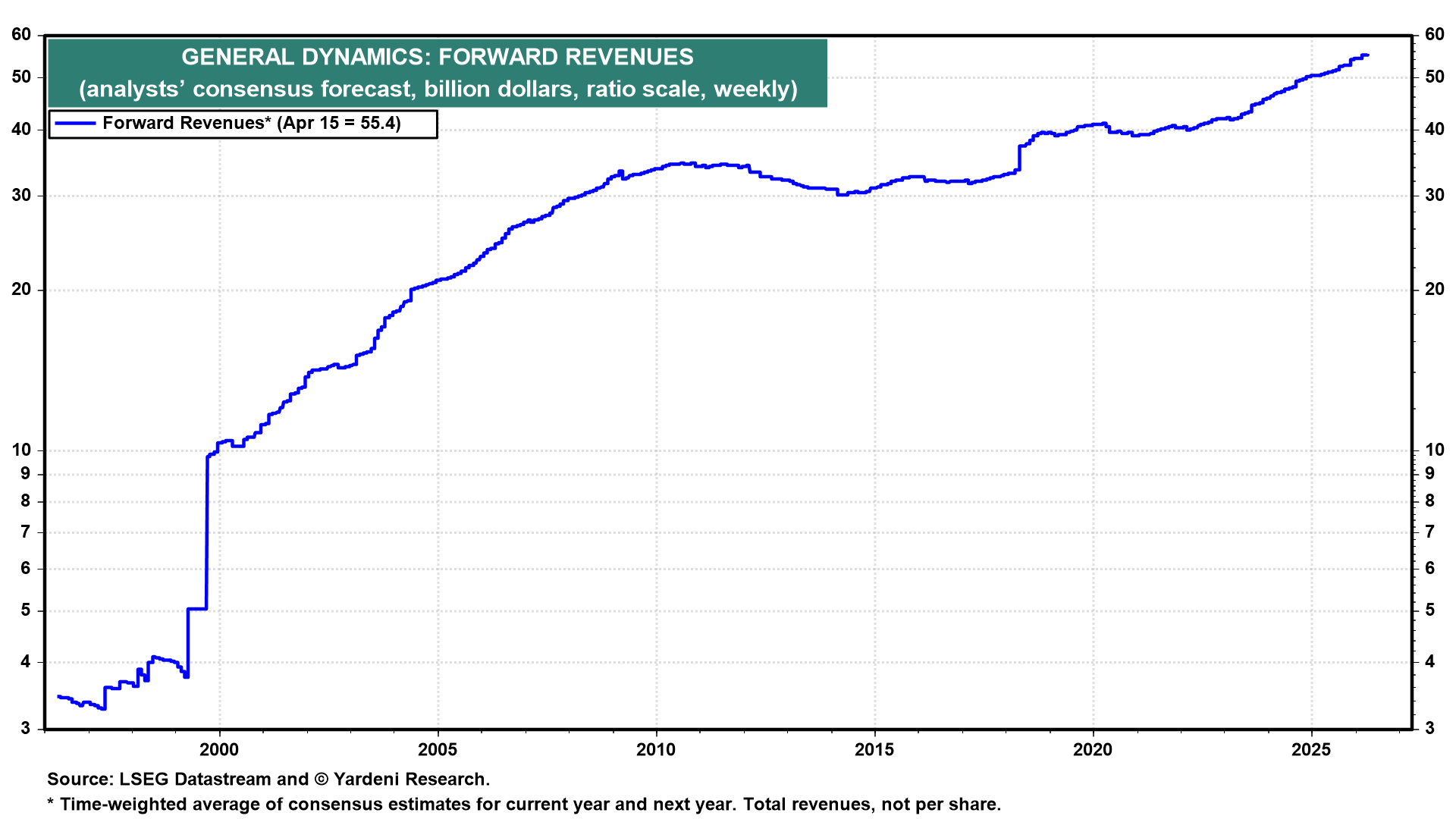The height and width of the screenshot is (819, 1456).
Task: Click the 2020 x-axis year label
Action: coord(1093,750)
